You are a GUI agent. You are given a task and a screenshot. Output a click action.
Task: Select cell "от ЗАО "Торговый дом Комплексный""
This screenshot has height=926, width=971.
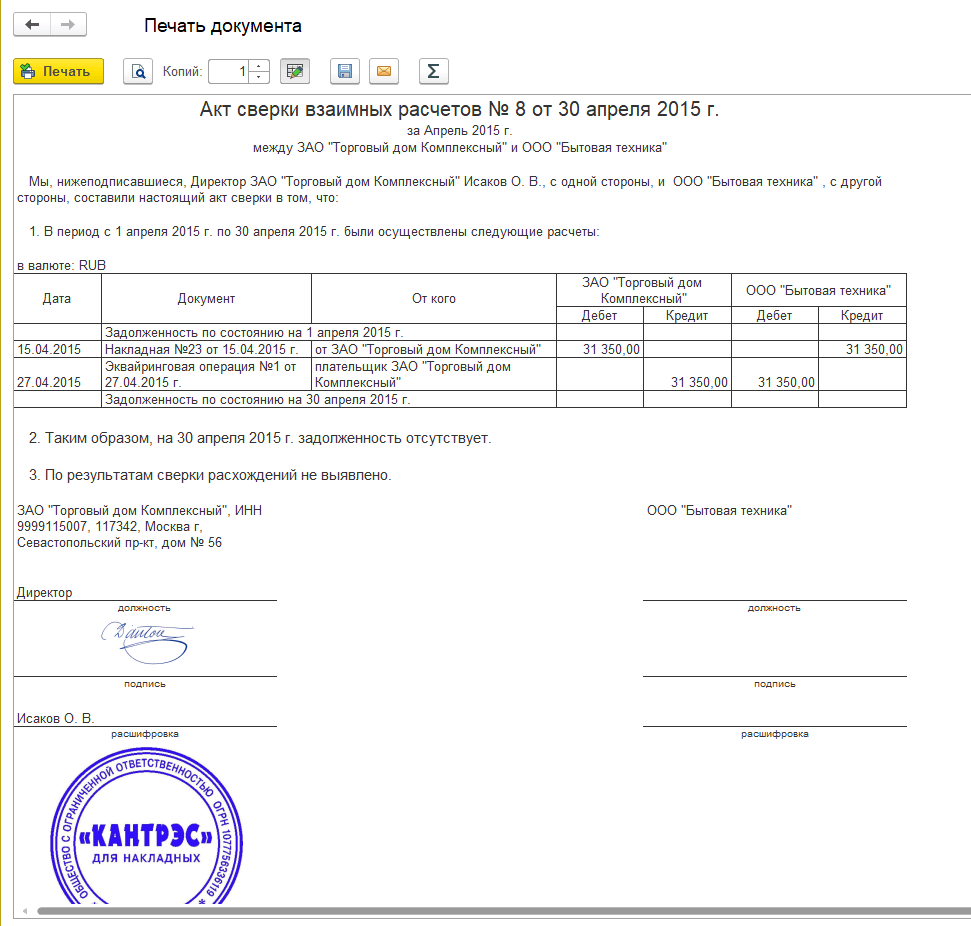[x=433, y=349]
